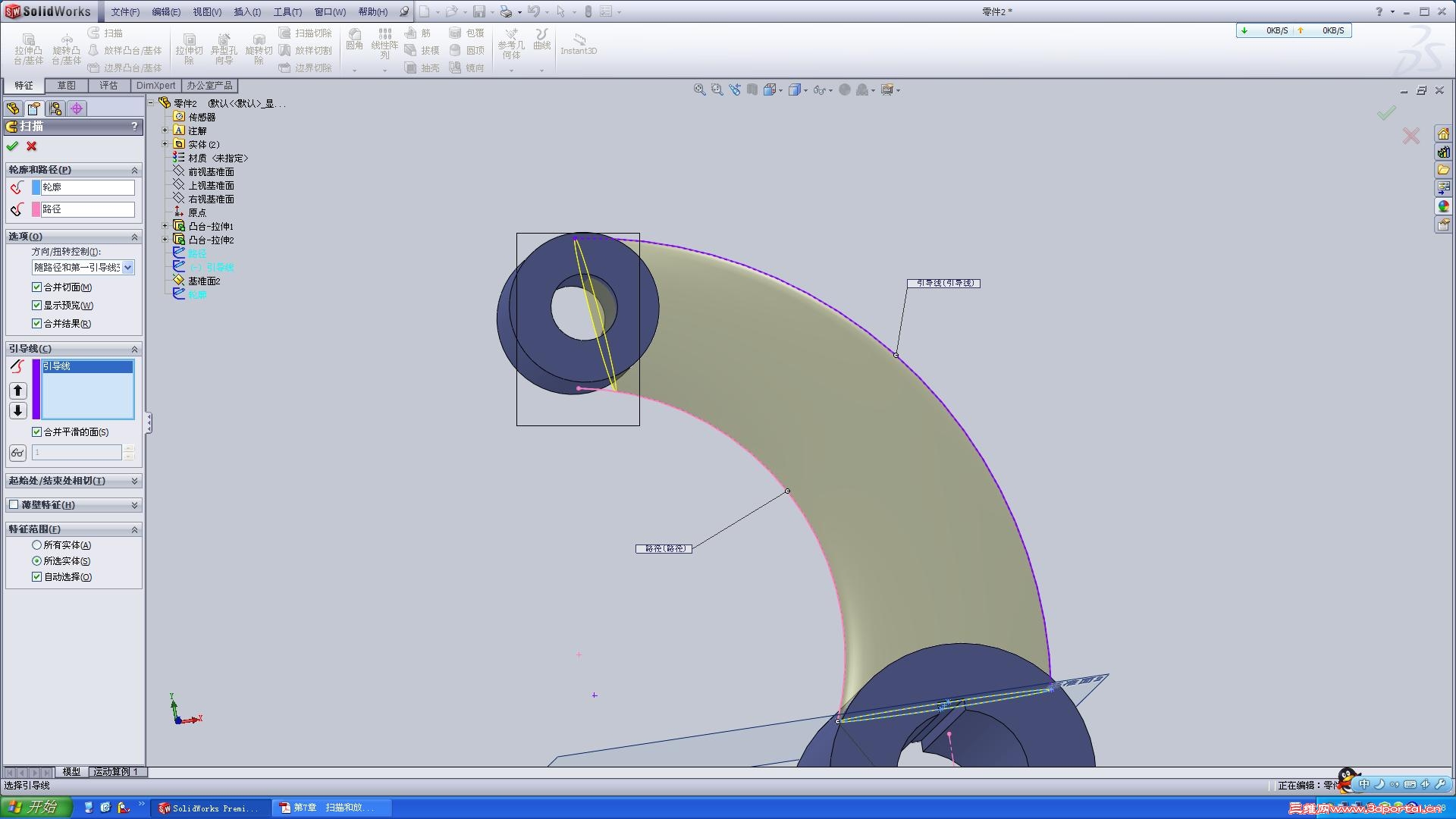Viewport: 1456px width, 819px height.
Task: Click the Hide/Show Items glasses icon
Action: (819, 89)
